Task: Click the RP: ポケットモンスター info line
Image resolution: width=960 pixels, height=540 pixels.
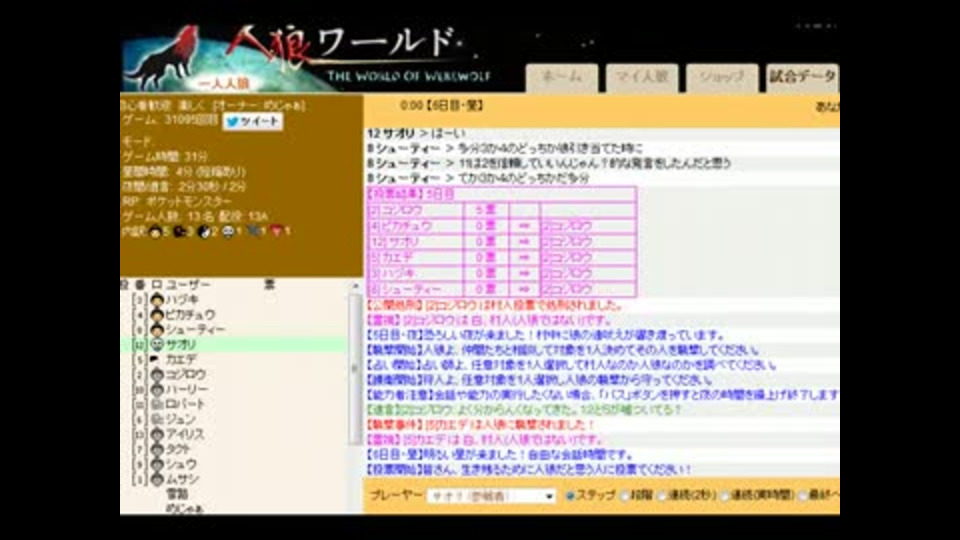Action: click(177, 201)
